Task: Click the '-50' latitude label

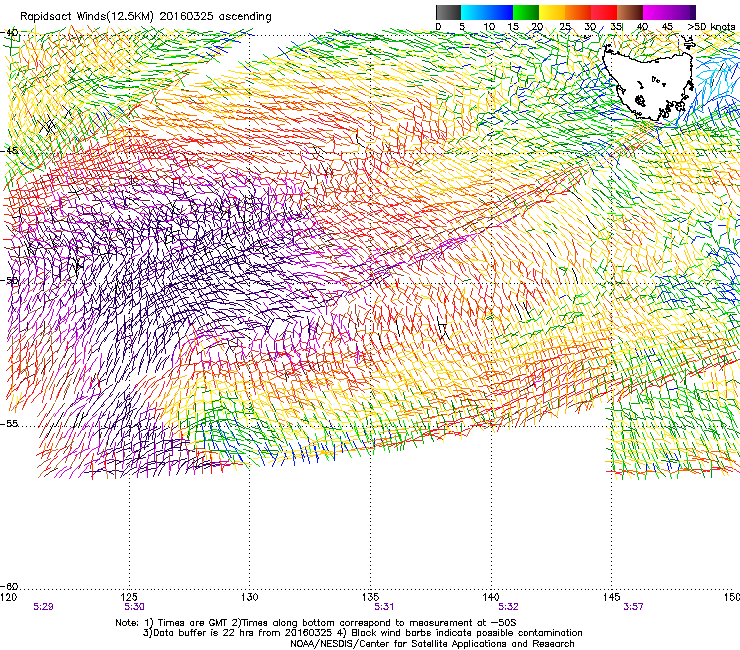Action: click(x=9, y=280)
